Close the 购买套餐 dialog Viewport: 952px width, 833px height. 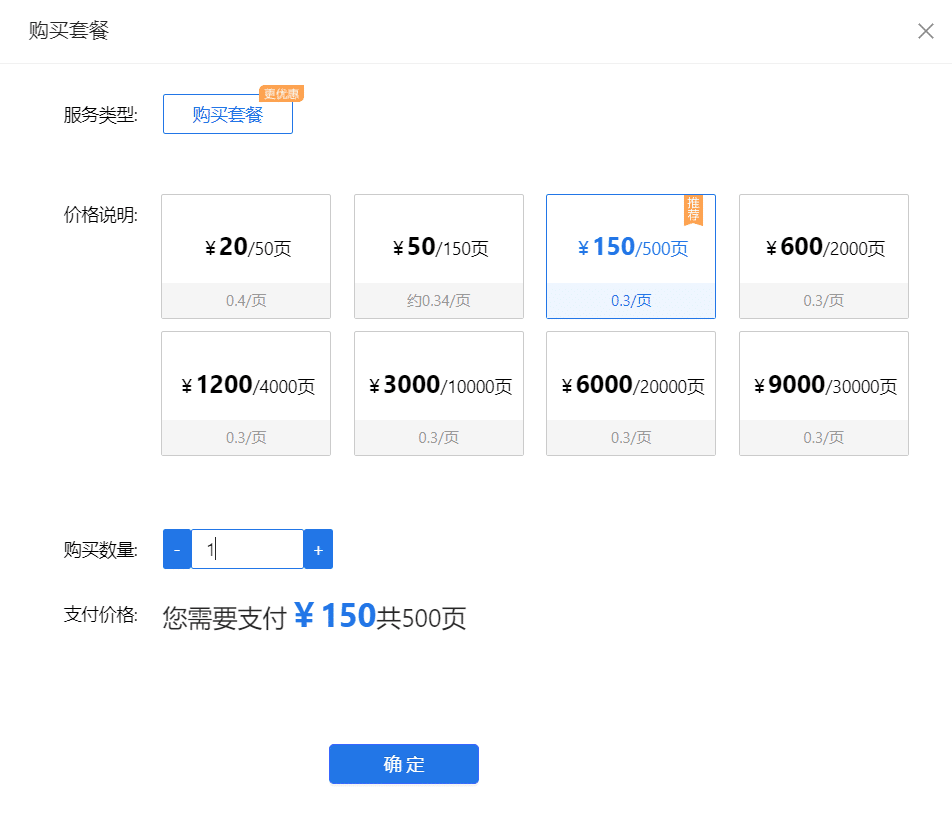point(925,31)
